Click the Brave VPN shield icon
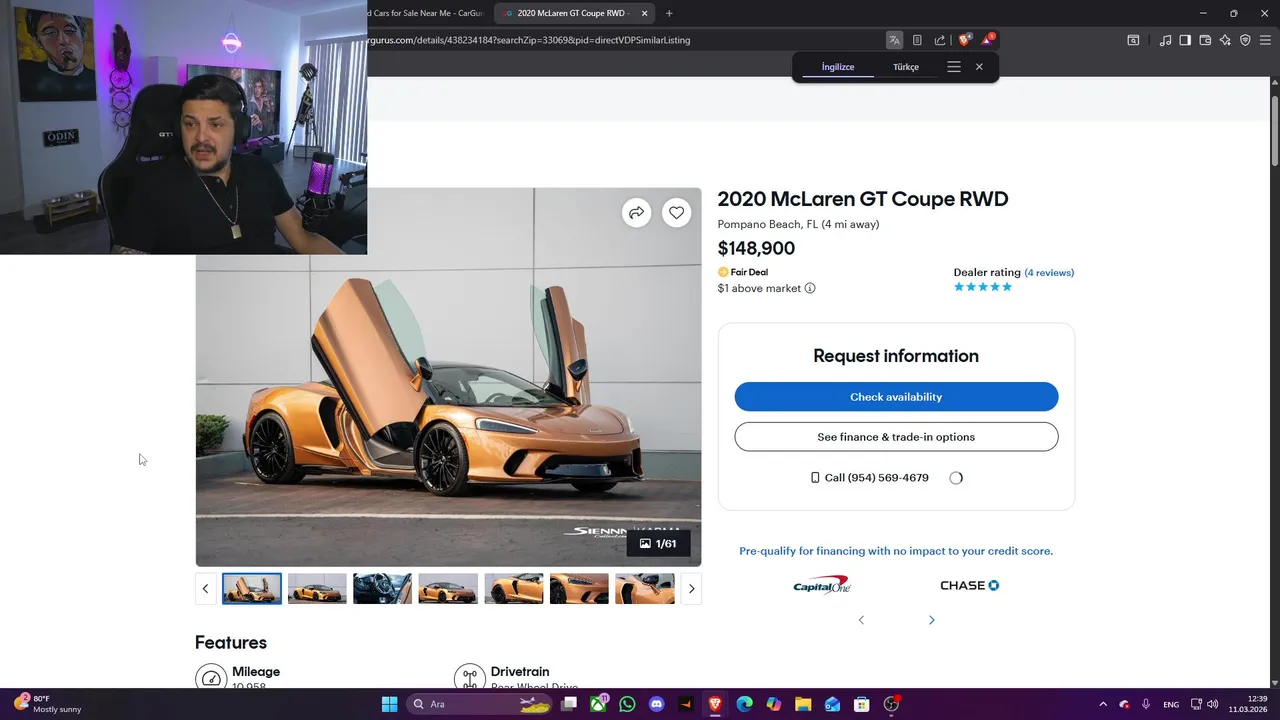The height and width of the screenshot is (720, 1280). [x=1245, y=40]
